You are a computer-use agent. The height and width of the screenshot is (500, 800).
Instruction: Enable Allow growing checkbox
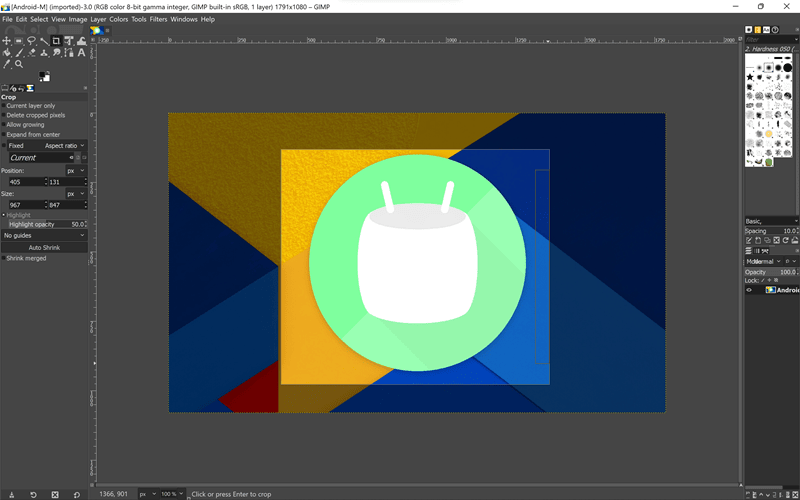pyautogui.click(x=4, y=124)
